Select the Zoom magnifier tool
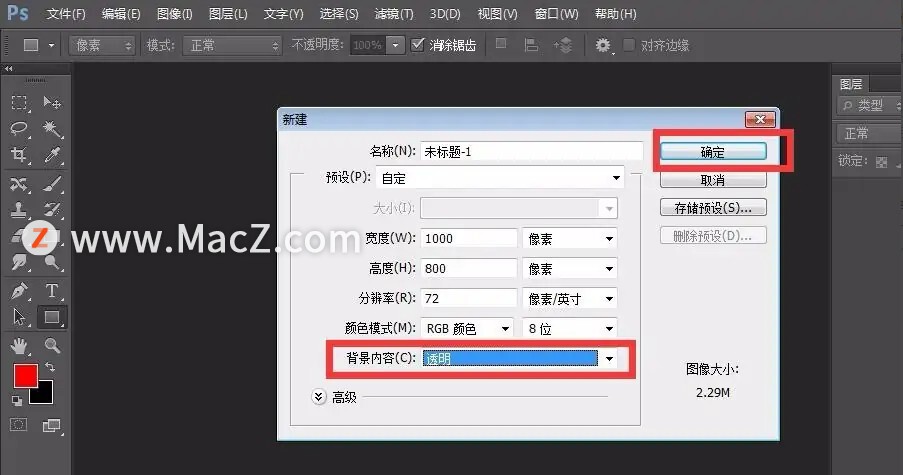 pos(52,345)
